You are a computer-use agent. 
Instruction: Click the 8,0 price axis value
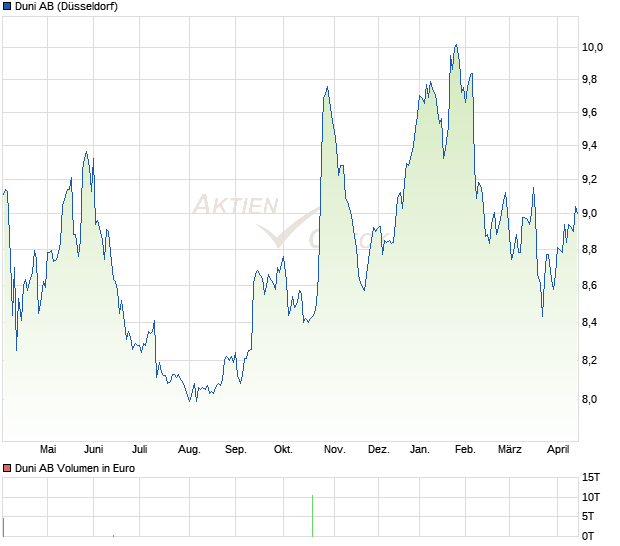coord(590,399)
